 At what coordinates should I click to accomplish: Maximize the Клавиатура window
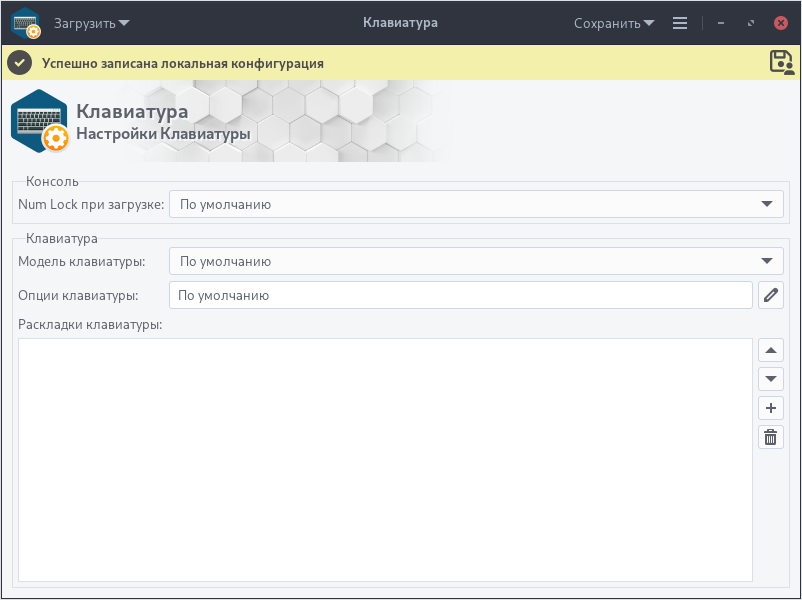point(750,23)
